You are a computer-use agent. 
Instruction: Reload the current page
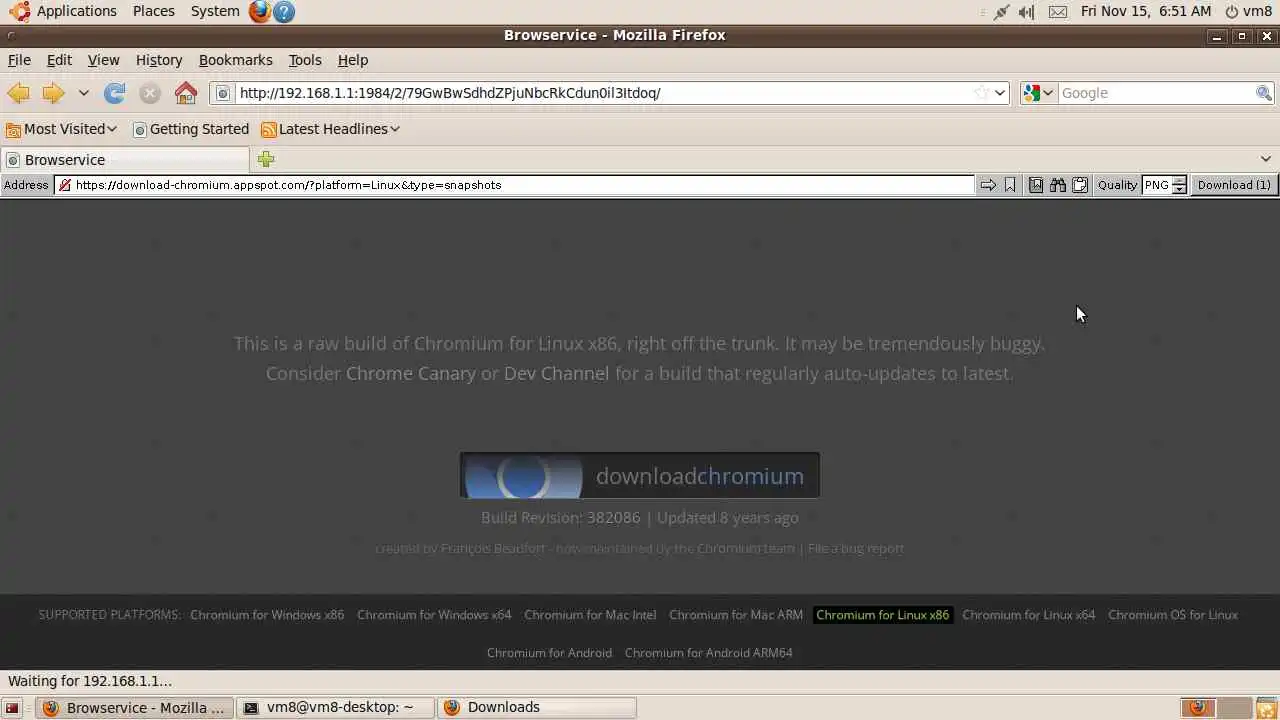pyautogui.click(x=115, y=93)
